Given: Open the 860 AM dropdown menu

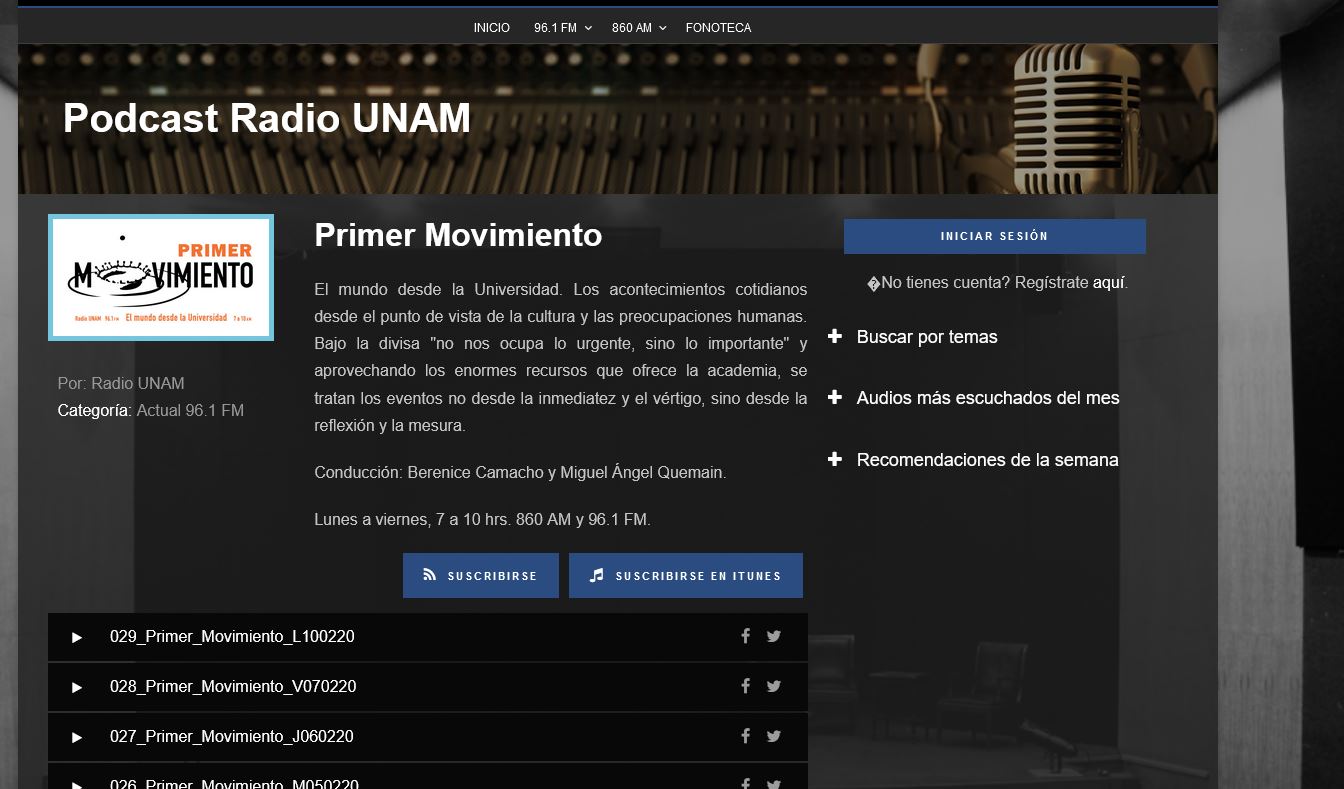Looking at the screenshot, I should [639, 28].
